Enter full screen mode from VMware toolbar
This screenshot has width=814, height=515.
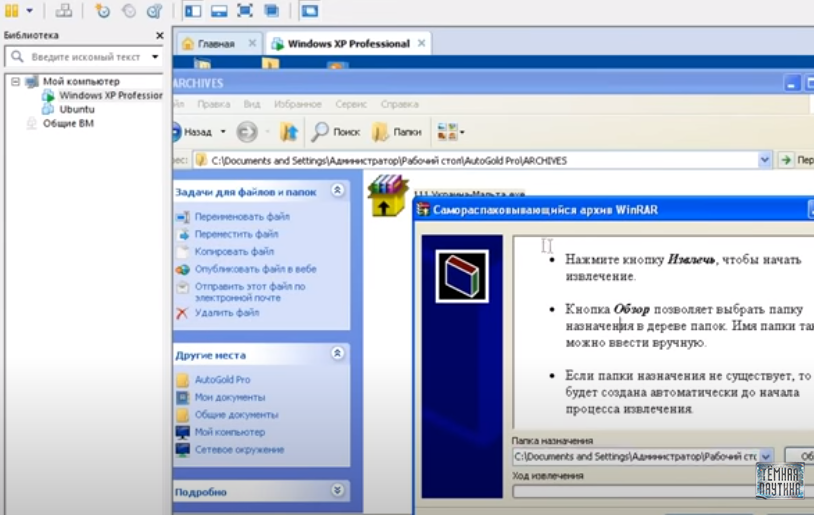[245, 11]
